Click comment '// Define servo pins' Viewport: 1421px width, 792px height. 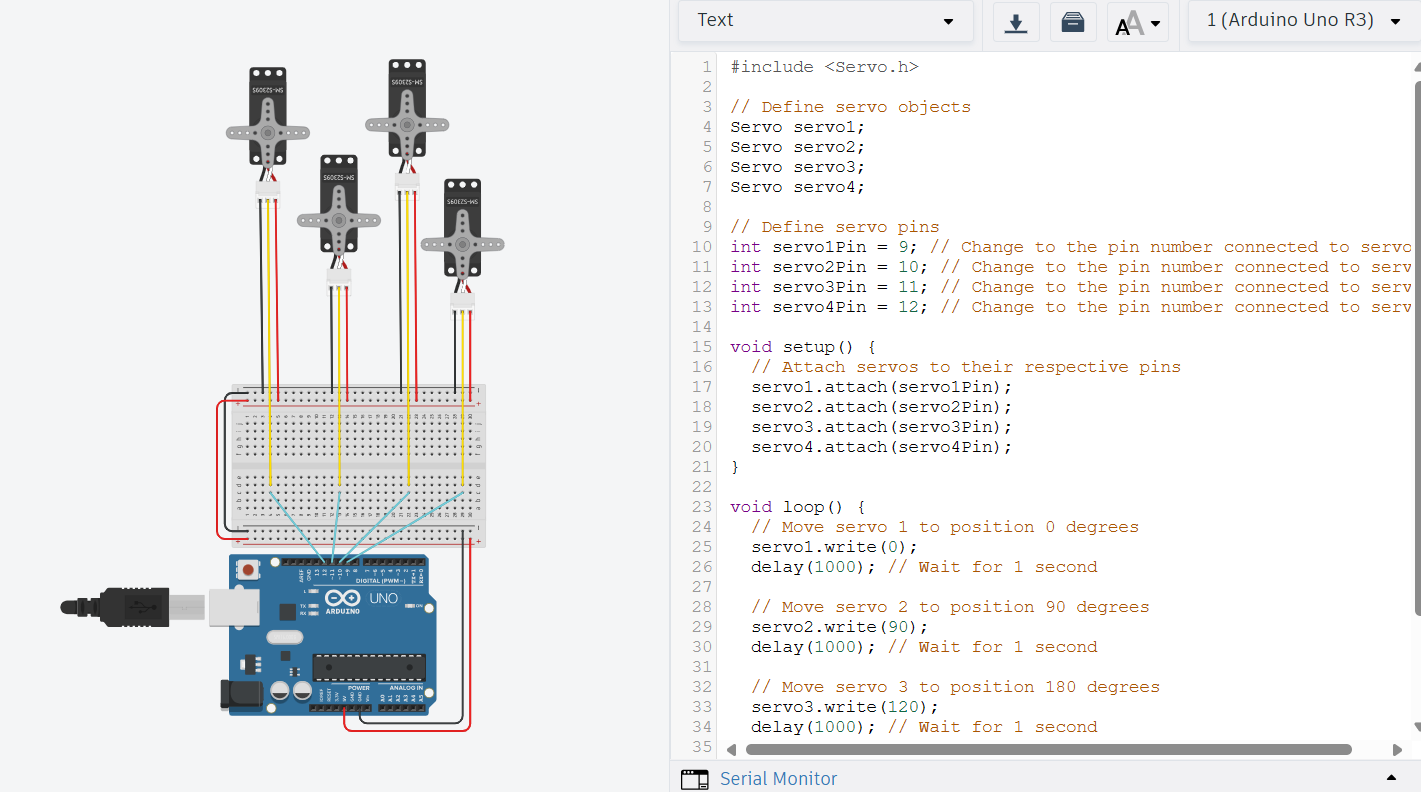834,227
